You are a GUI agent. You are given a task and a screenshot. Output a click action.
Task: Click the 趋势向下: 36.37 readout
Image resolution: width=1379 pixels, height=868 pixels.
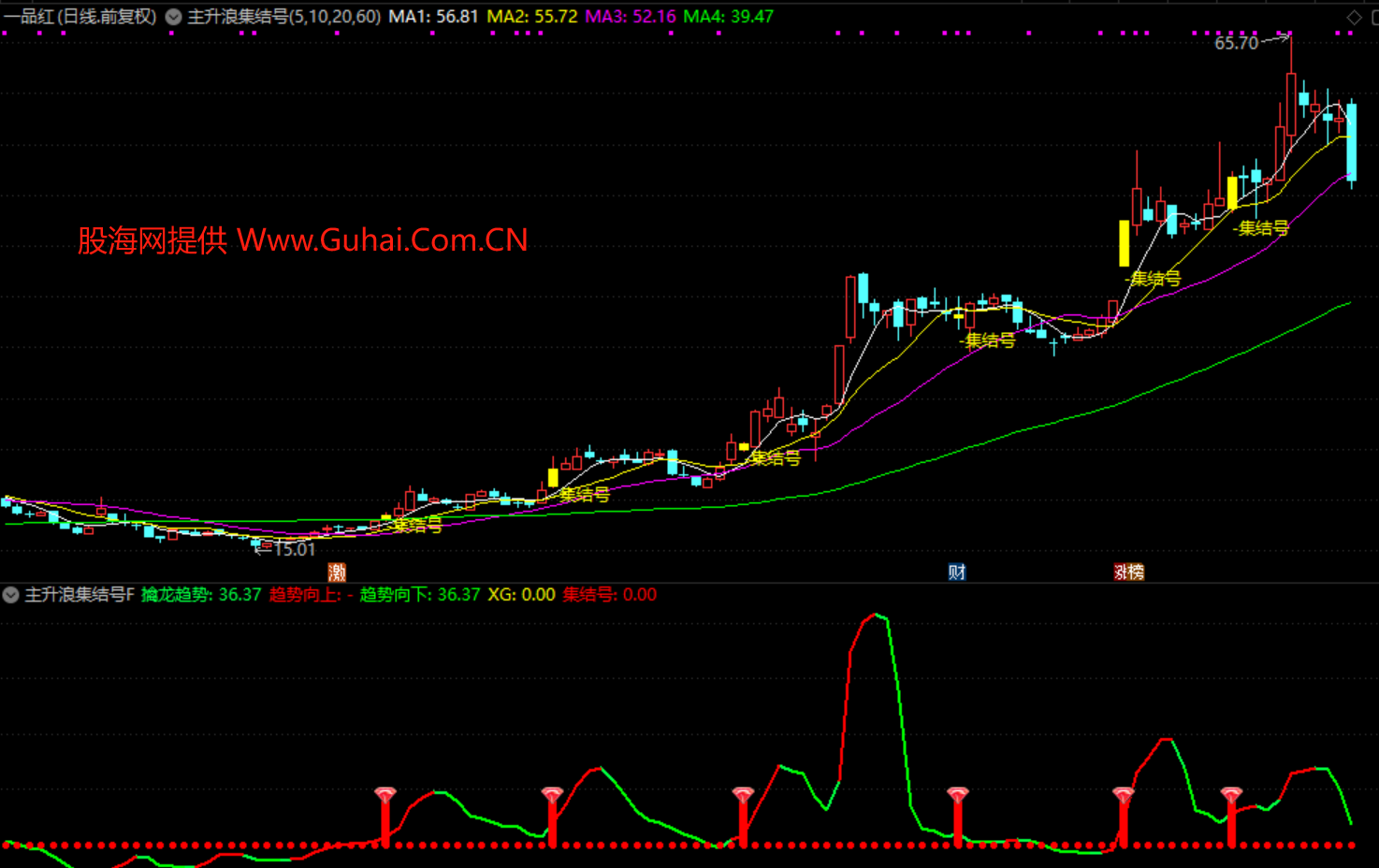click(x=420, y=595)
